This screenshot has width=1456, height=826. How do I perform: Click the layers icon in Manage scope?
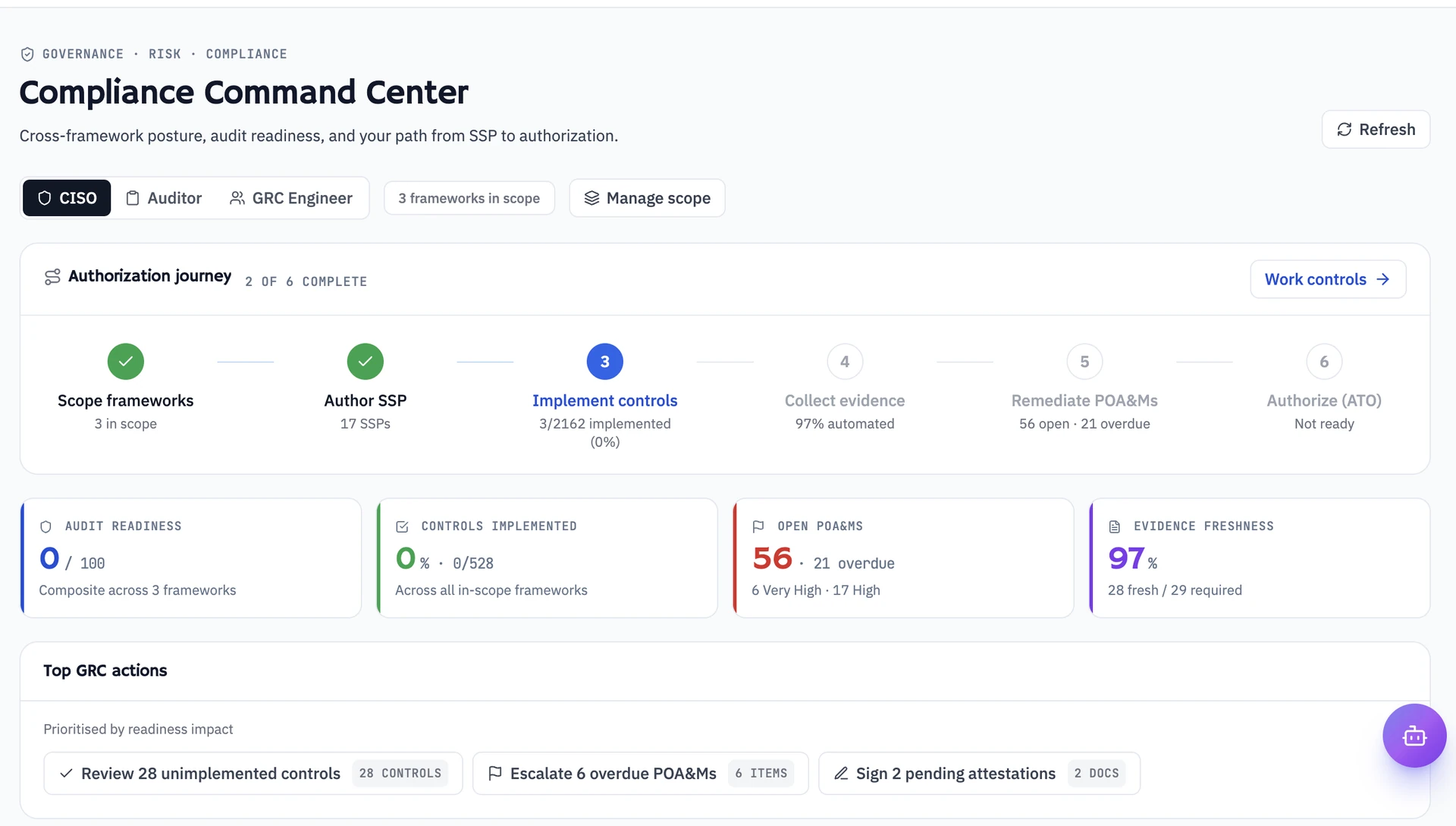591,198
